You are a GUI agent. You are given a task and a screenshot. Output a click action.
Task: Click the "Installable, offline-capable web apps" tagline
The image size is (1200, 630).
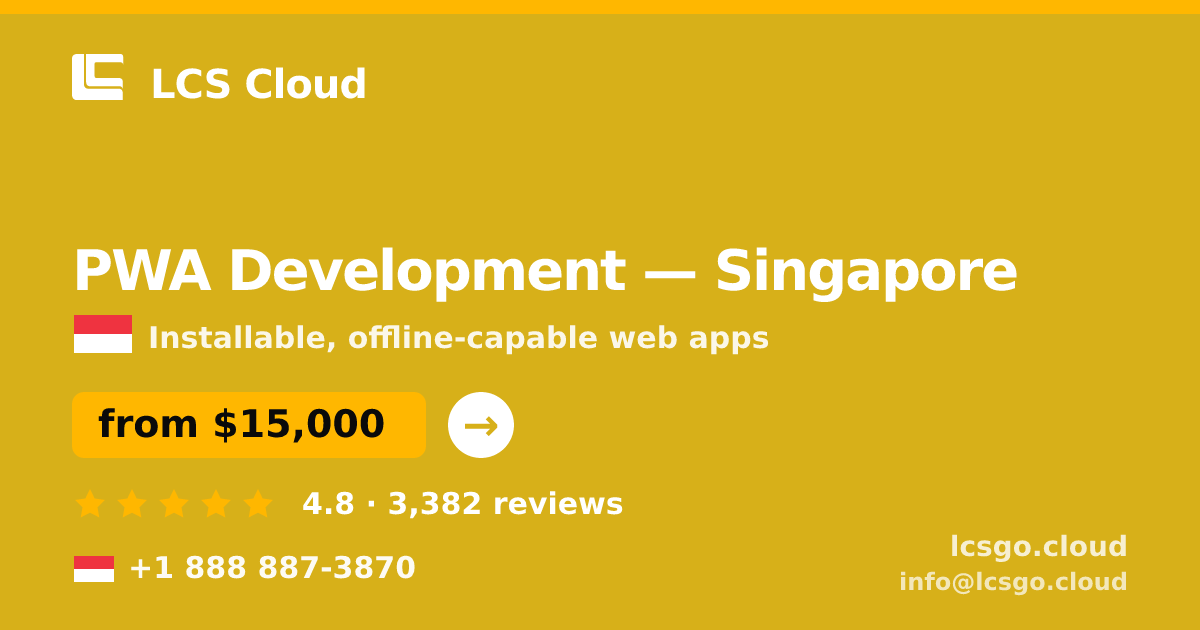click(459, 338)
